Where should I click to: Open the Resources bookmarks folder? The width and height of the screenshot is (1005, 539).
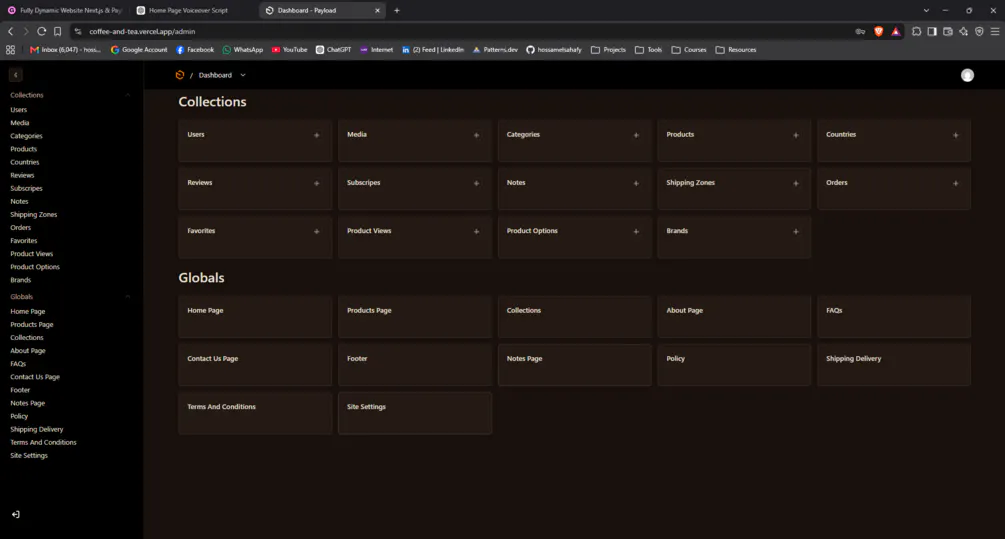coord(736,50)
